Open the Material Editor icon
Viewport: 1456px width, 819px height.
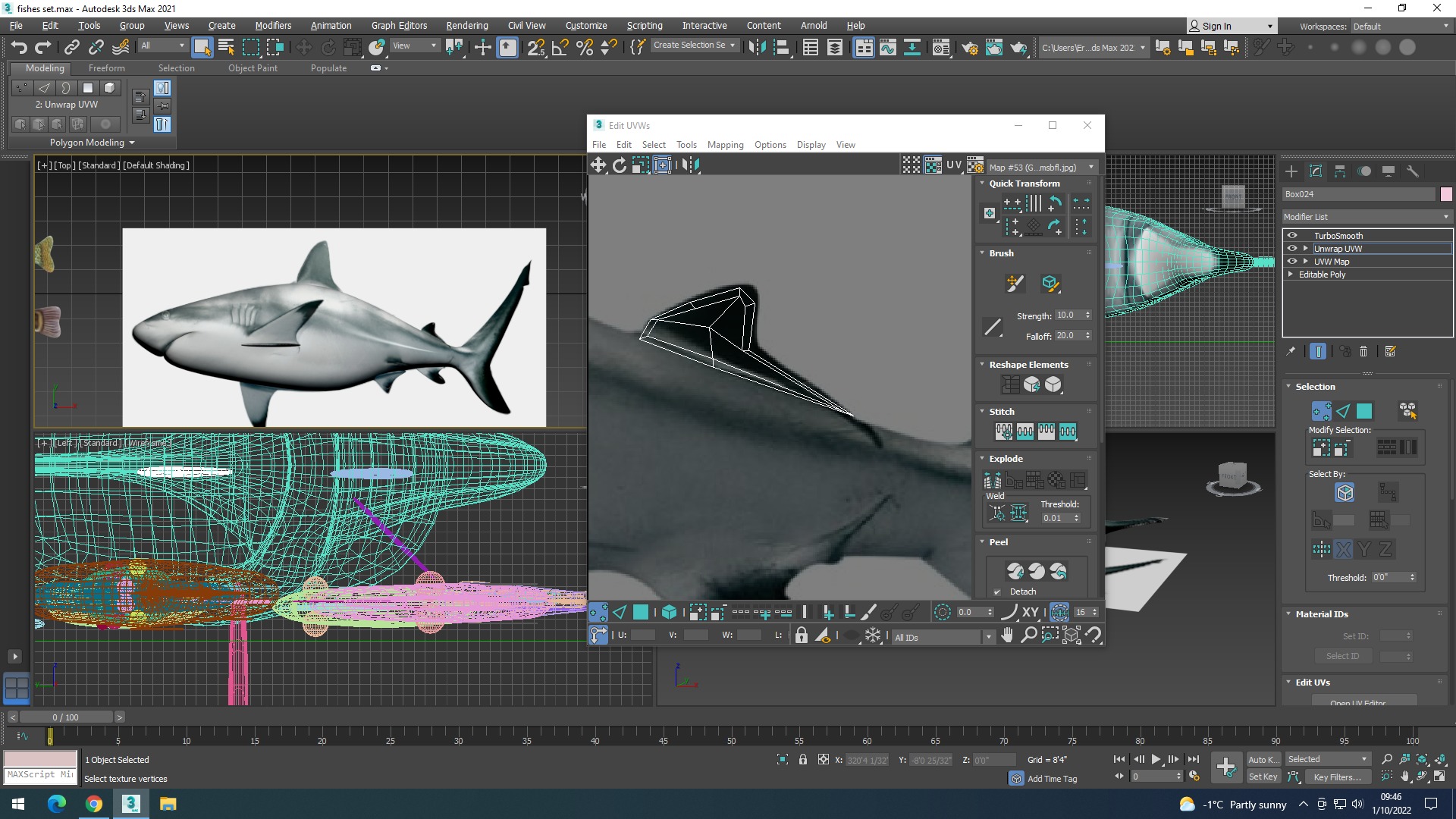point(941,47)
